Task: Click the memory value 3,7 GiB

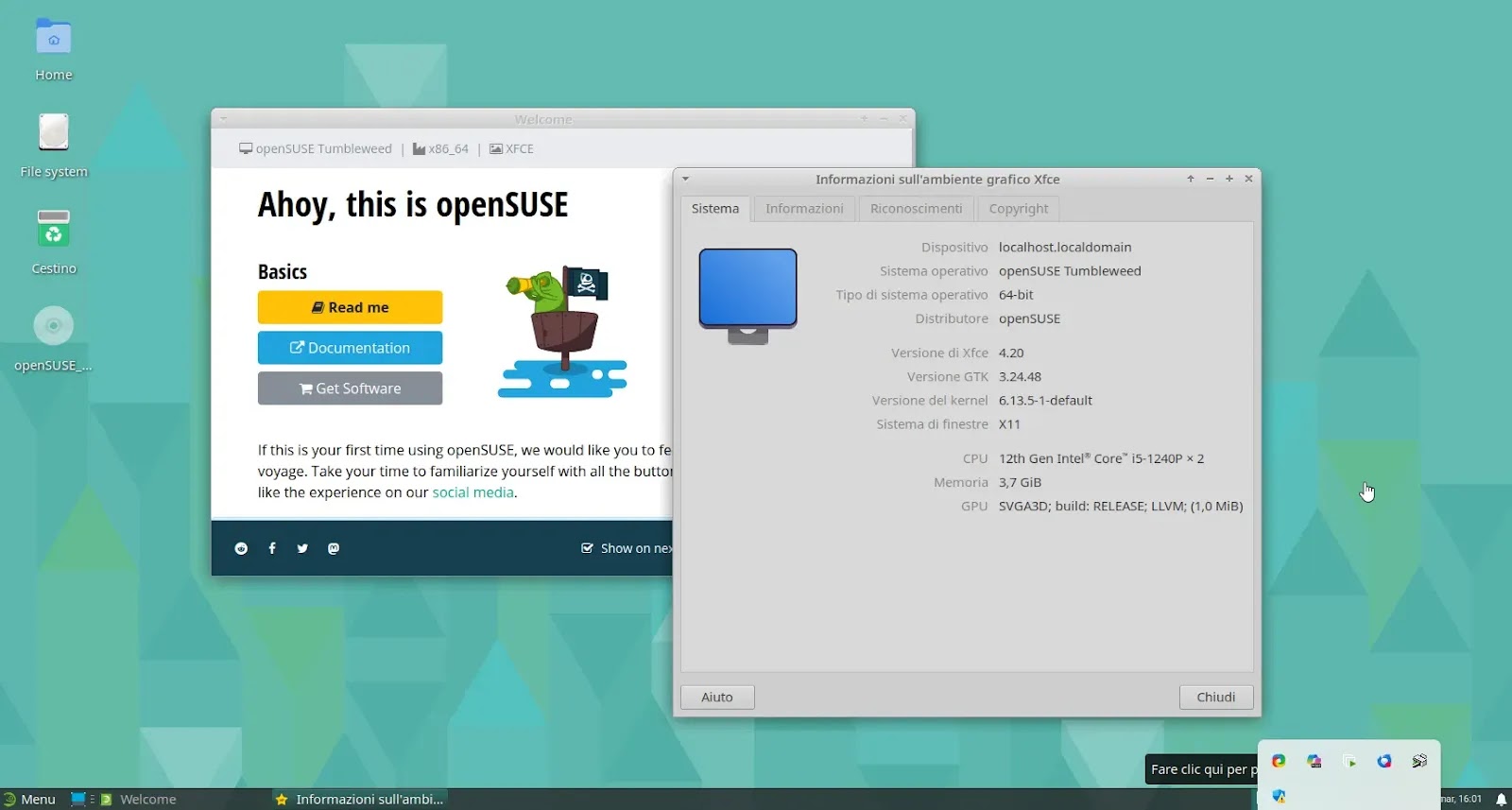Action: 1020,482
